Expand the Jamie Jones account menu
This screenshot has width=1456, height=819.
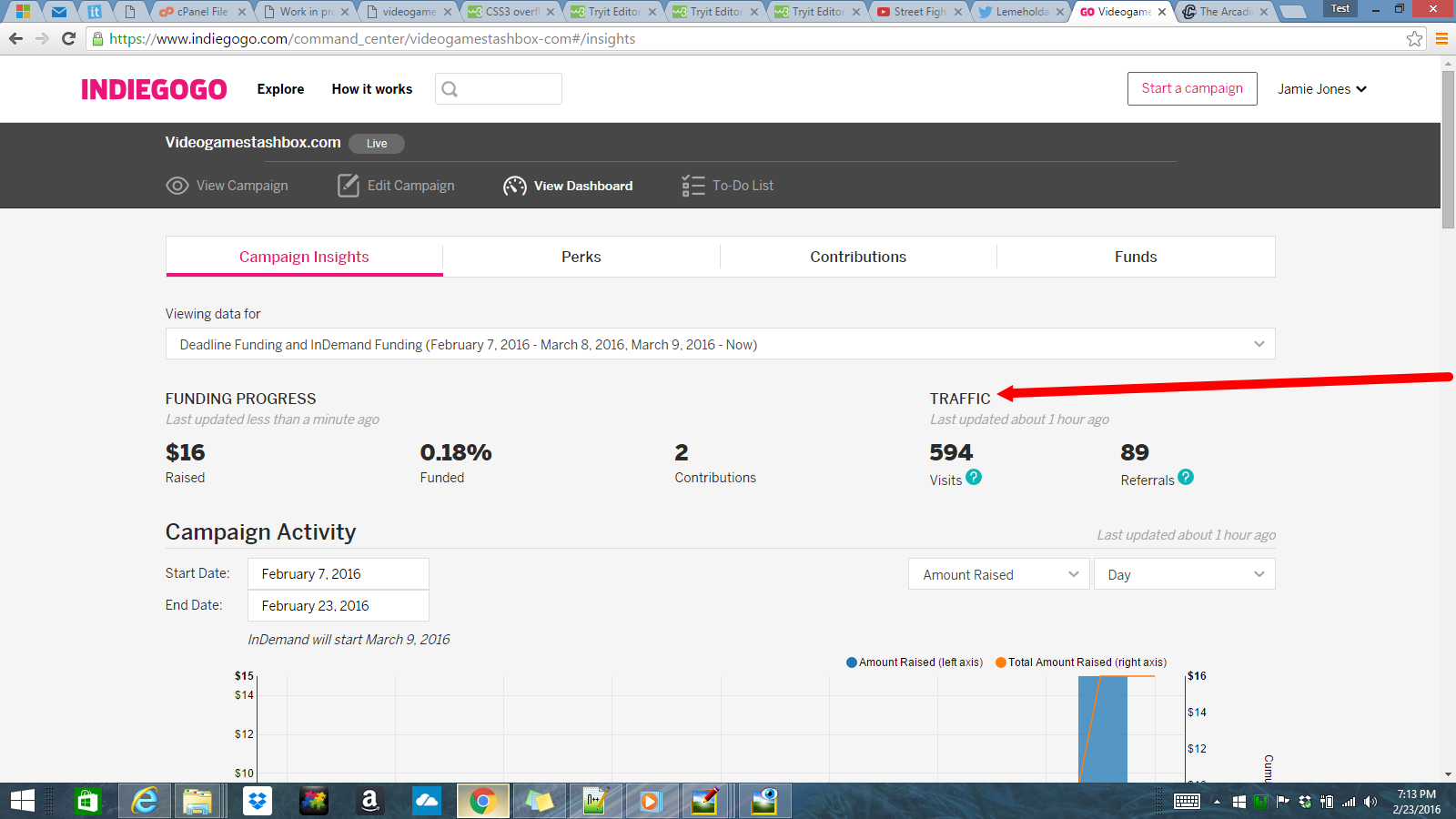1321,89
